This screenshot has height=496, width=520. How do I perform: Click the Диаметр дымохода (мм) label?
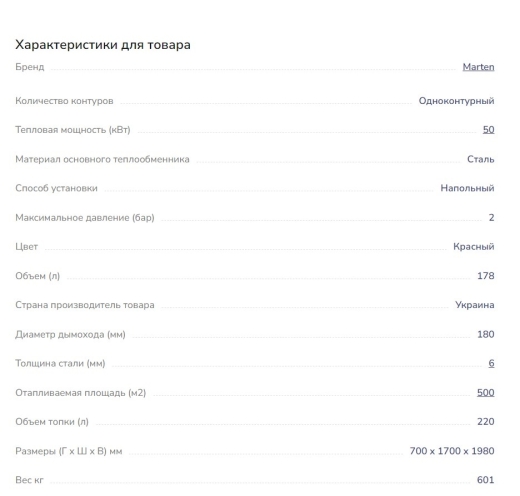[x=70, y=334]
